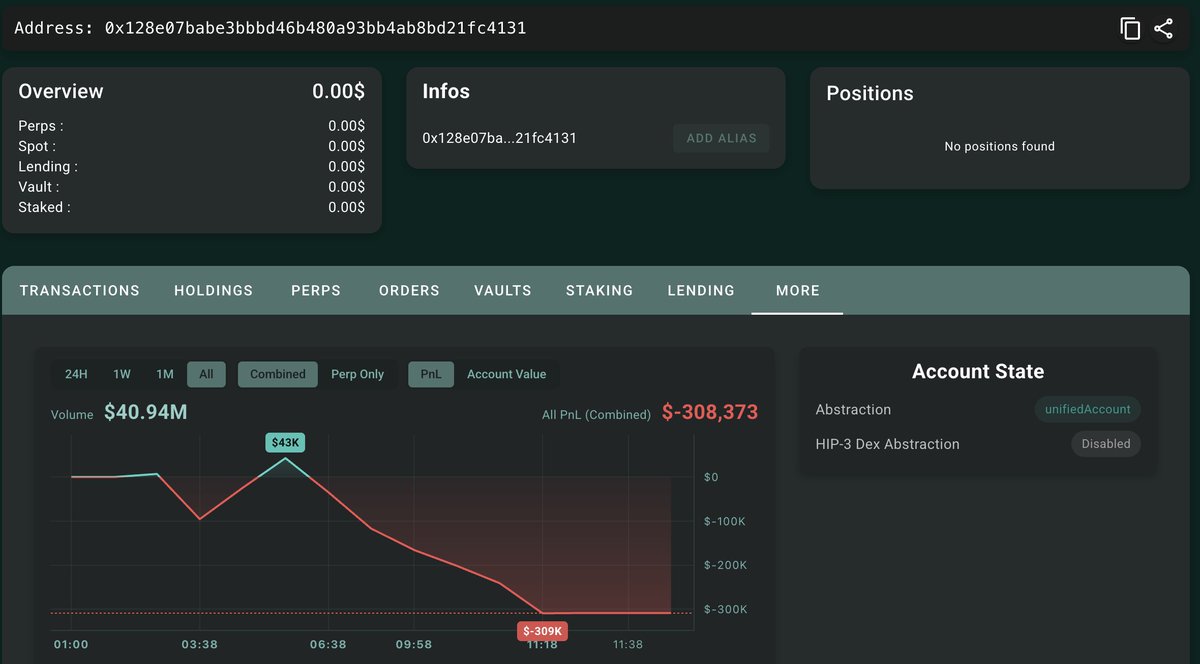
Task: Select the PnL chart view
Action: [x=431, y=374]
